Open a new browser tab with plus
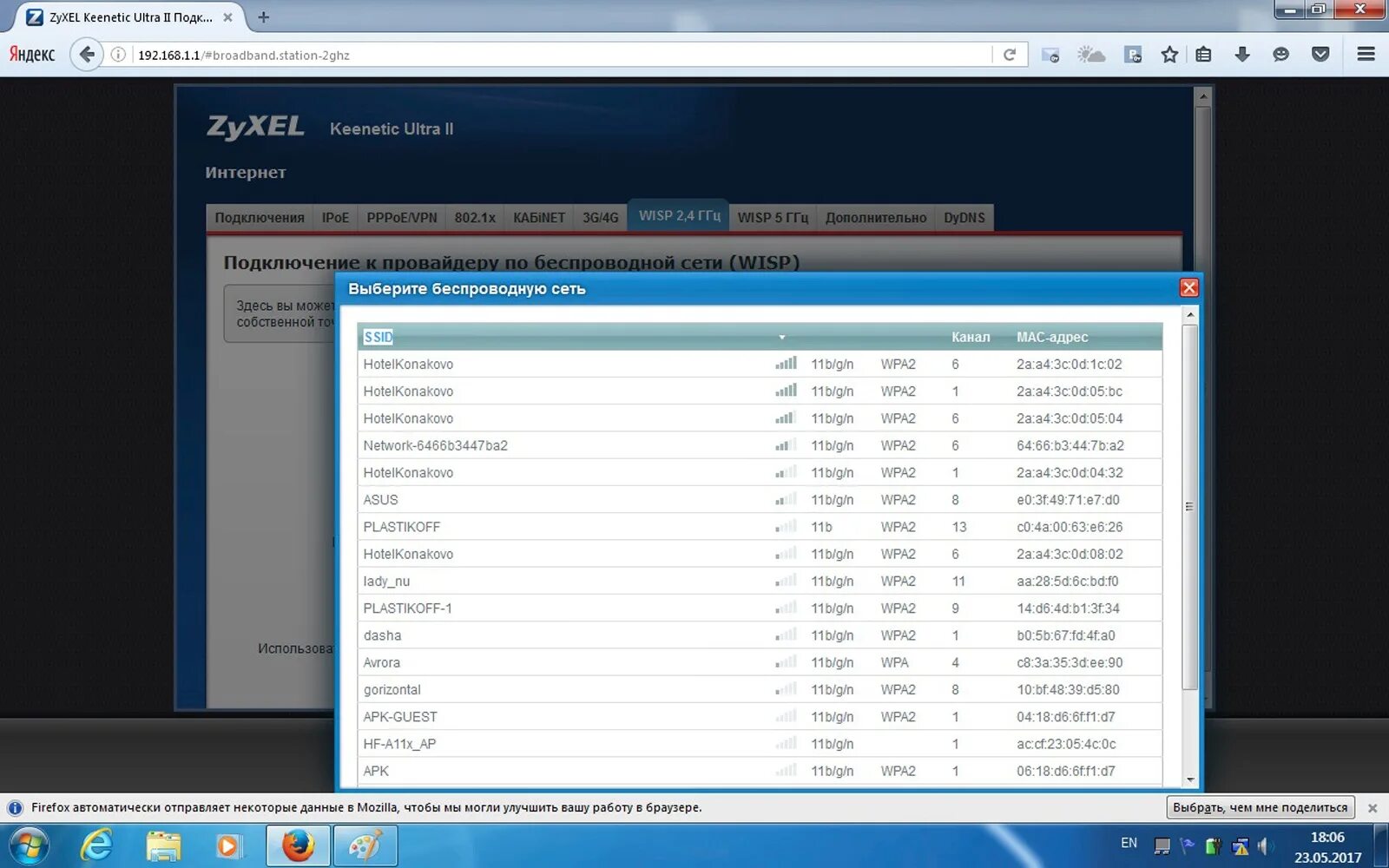This screenshot has width=1389, height=868. pyautogui.click(x=264, y=16)
